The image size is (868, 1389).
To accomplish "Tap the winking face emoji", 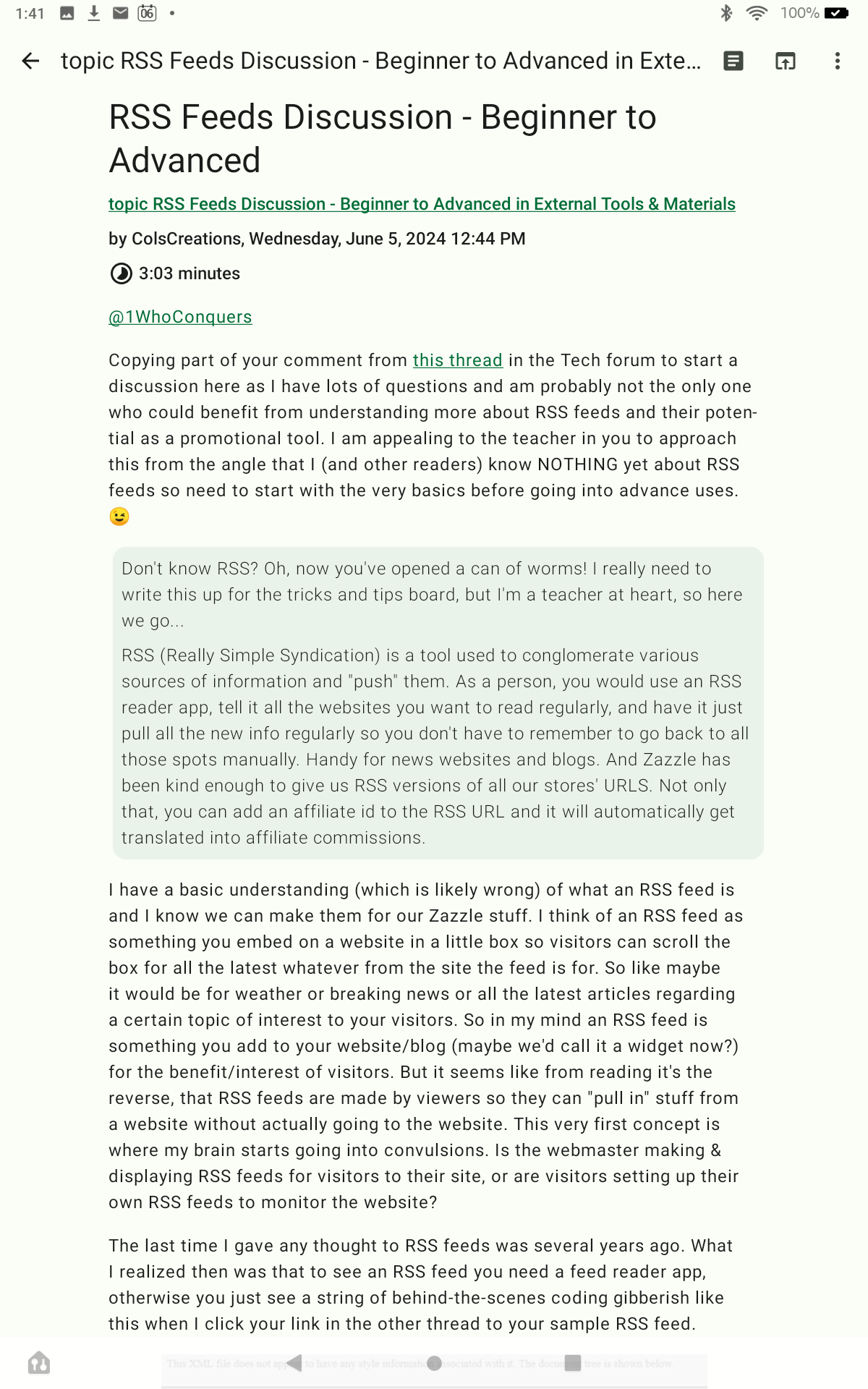I will pyautogui.click(x=119, y=517).
